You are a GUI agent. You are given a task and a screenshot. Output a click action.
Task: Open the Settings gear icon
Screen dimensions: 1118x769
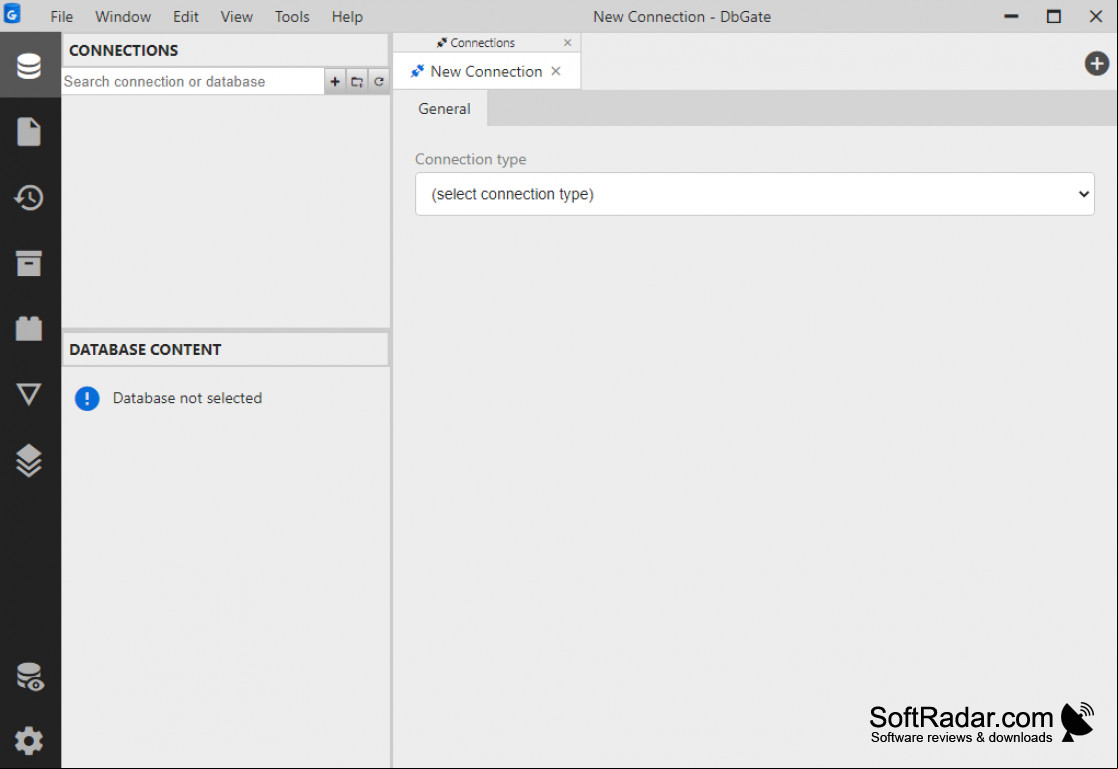pos(29,740)
